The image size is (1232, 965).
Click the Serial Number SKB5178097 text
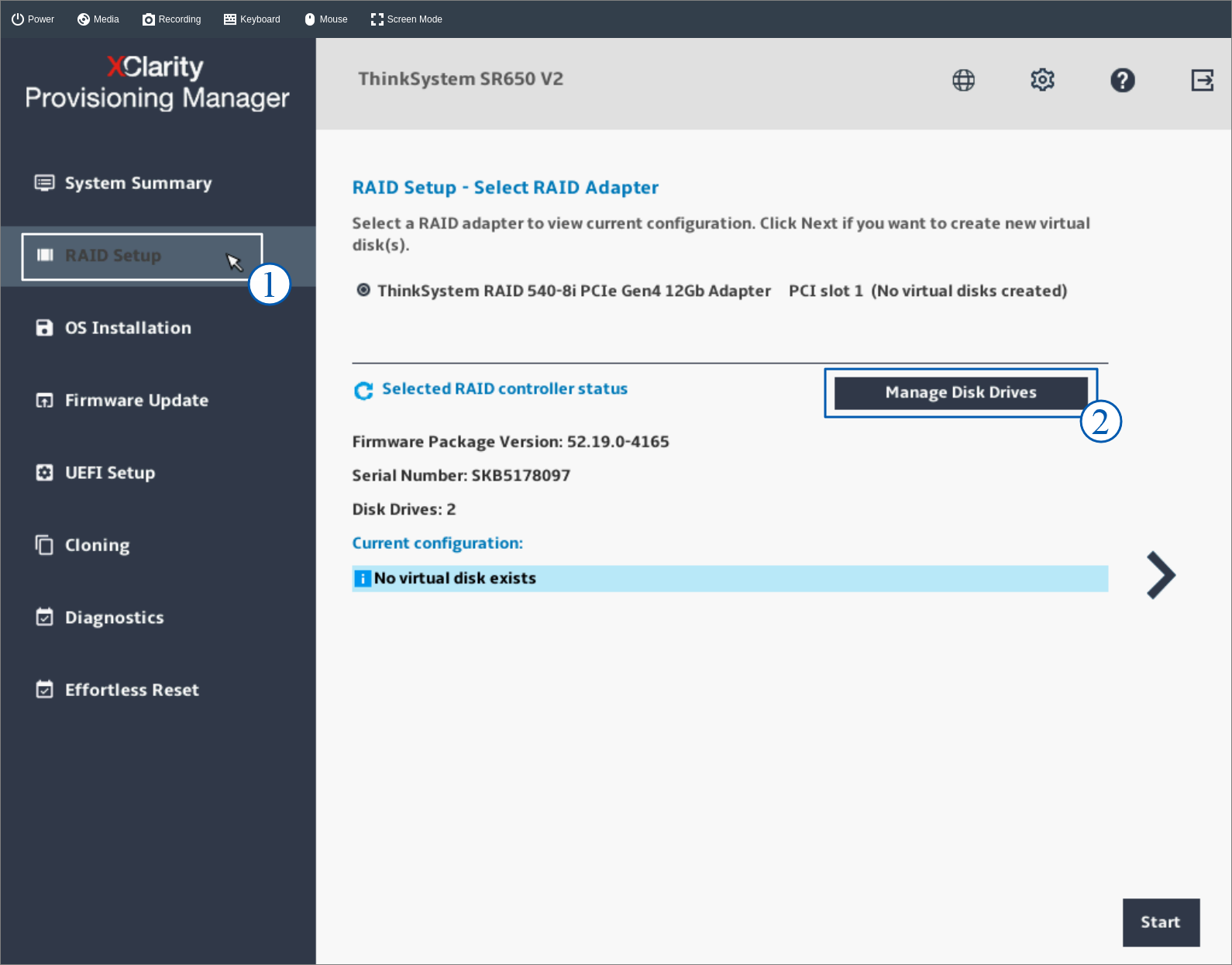[x=461, y=475]
